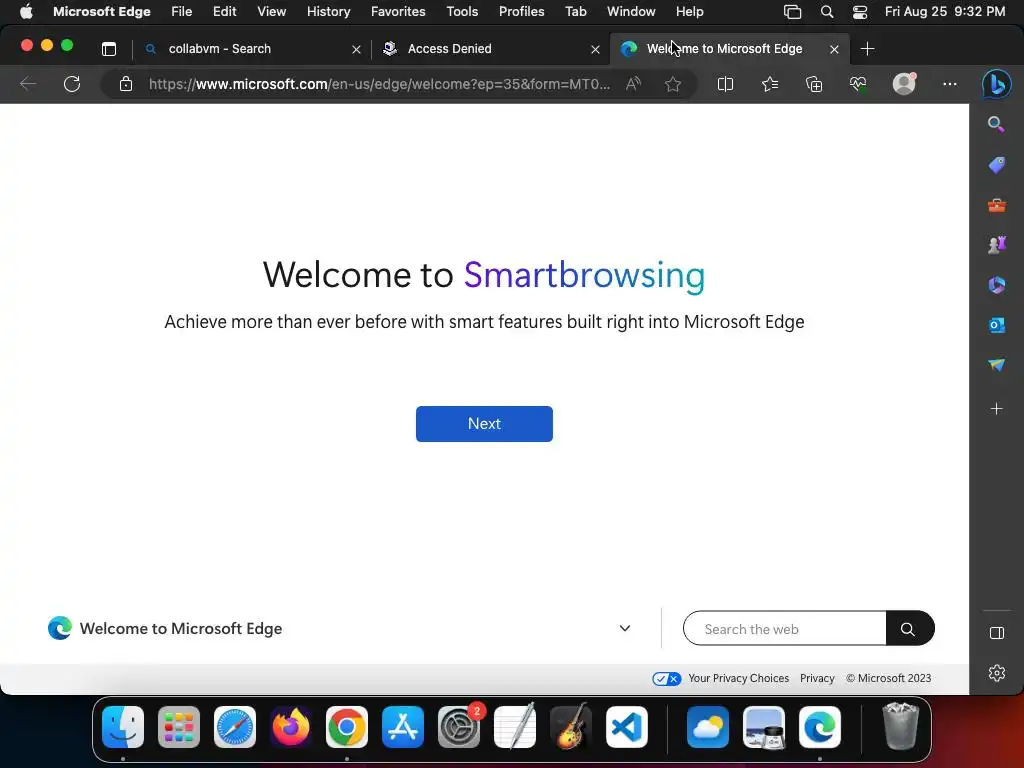Click the web search magnifier button
The image size is (1024, 768).
coord(908,629)
